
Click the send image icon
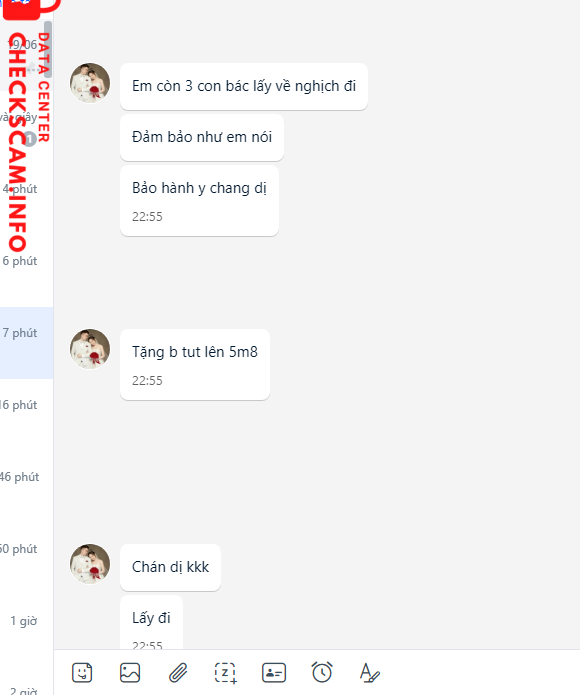tap(130, 673)
